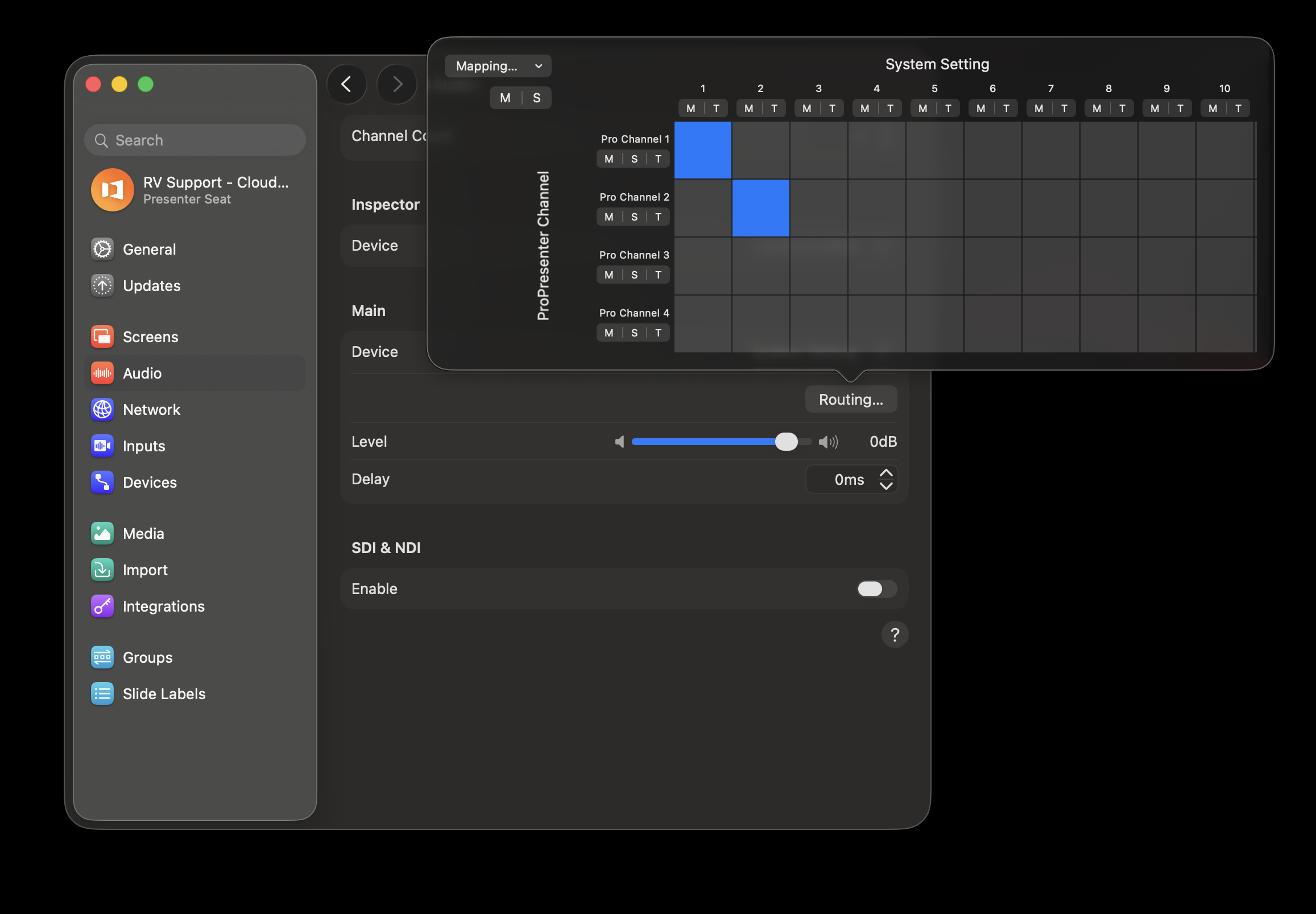Open the Updates sidebar icon
The image size is (1316, 914).
tap(102, 285)
